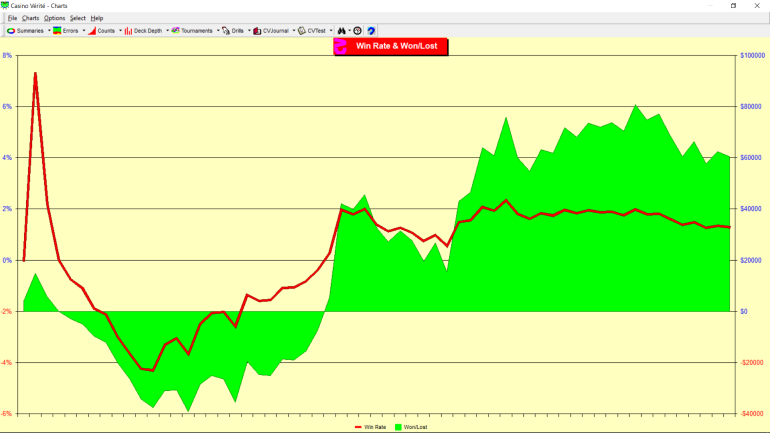Expand the Summaries dropdown arrow
Viewport: 770px width, 433px height.
[47, 31]
